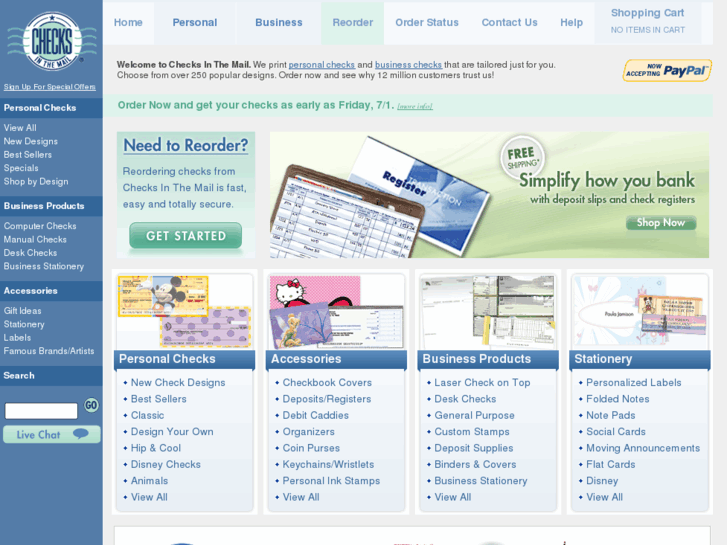Click General Purpose link
Image resolution: width=727 pixels, height=545 pixels.
tap(474, 416)
